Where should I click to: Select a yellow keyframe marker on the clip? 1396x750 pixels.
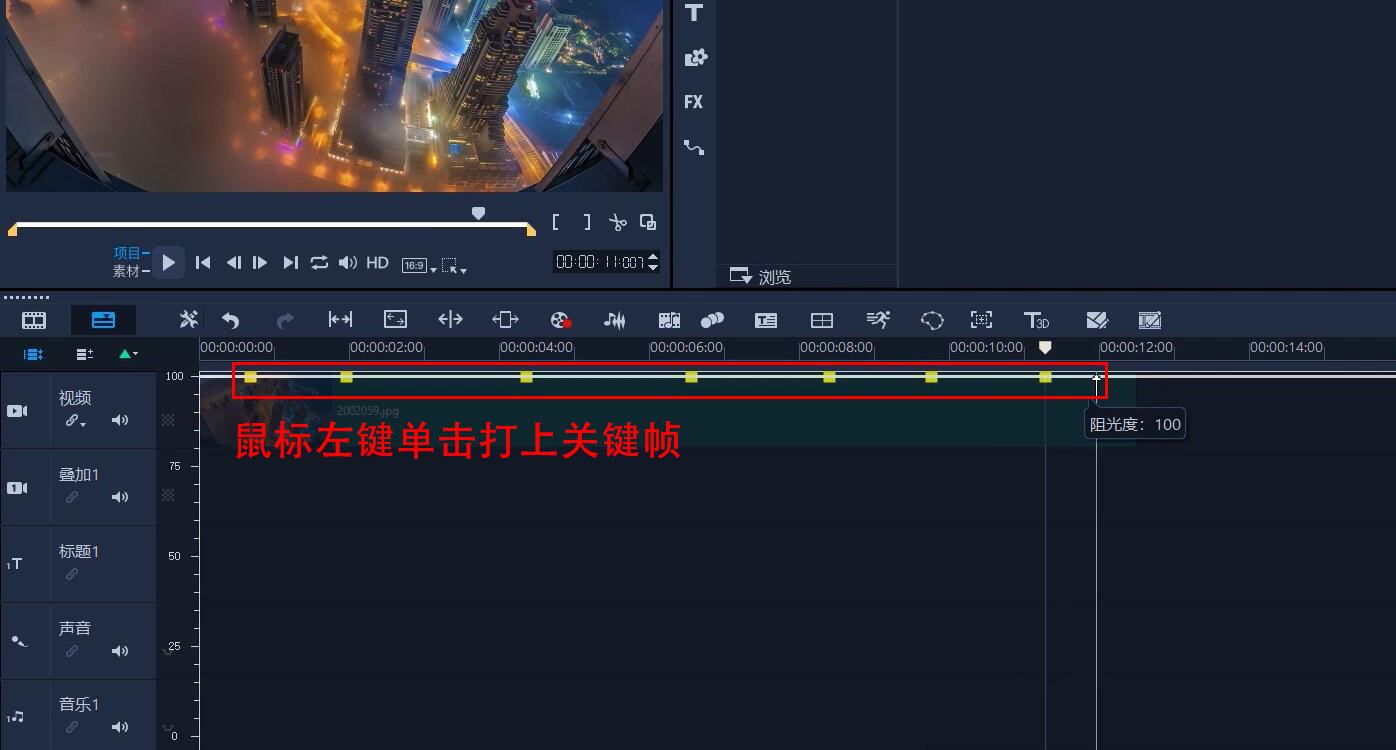pyautogui.click(x=527, y=378)
